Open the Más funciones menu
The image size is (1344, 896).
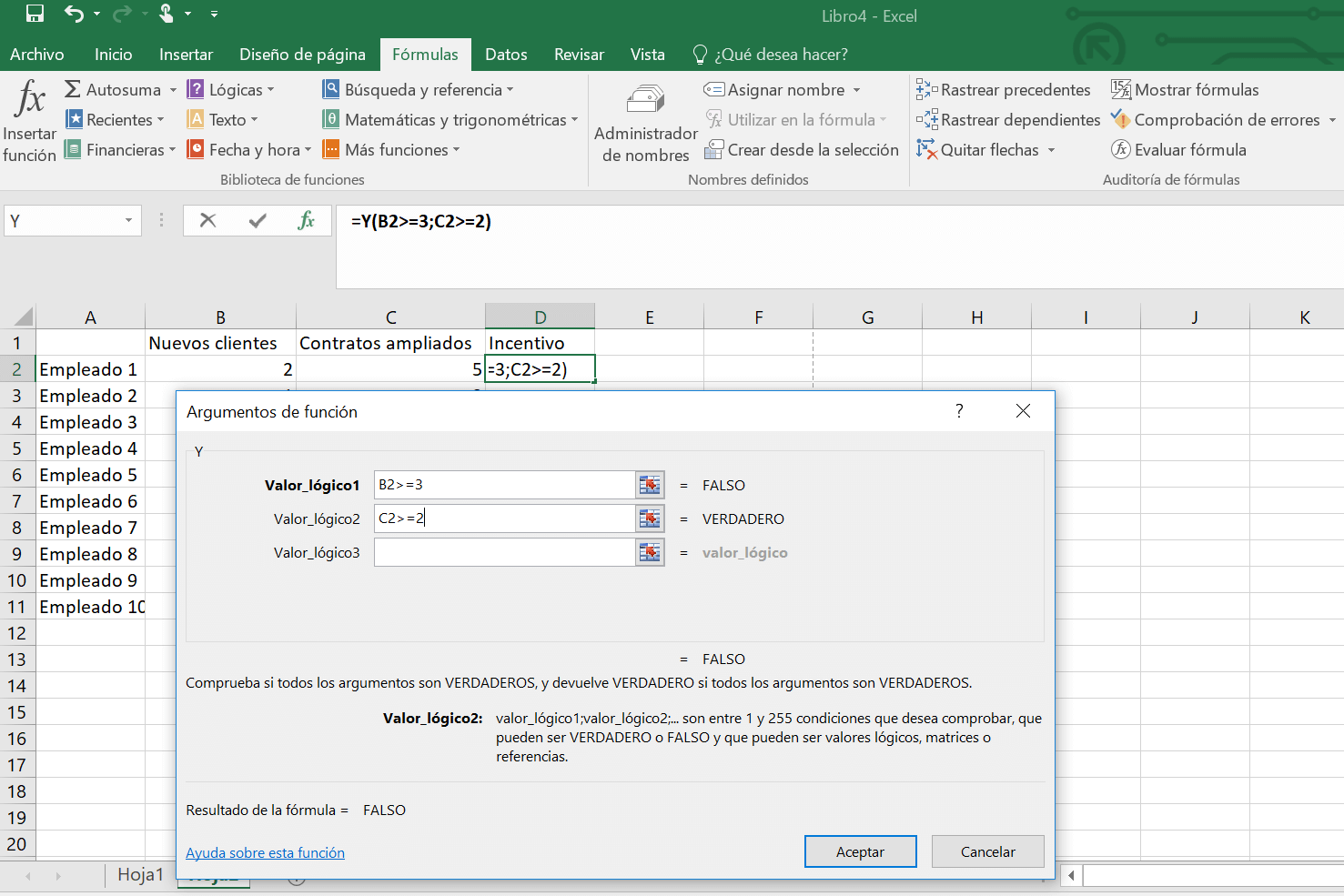pyautogui.click(x=391, y=149)
